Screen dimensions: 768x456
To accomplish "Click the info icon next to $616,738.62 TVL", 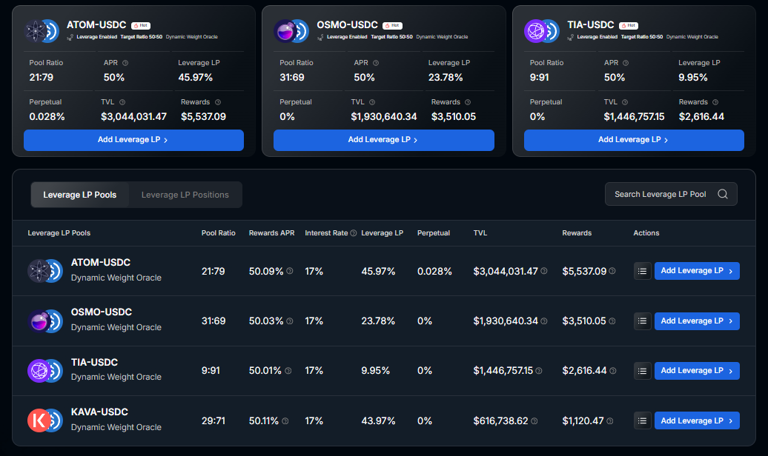I will [534, 421].
